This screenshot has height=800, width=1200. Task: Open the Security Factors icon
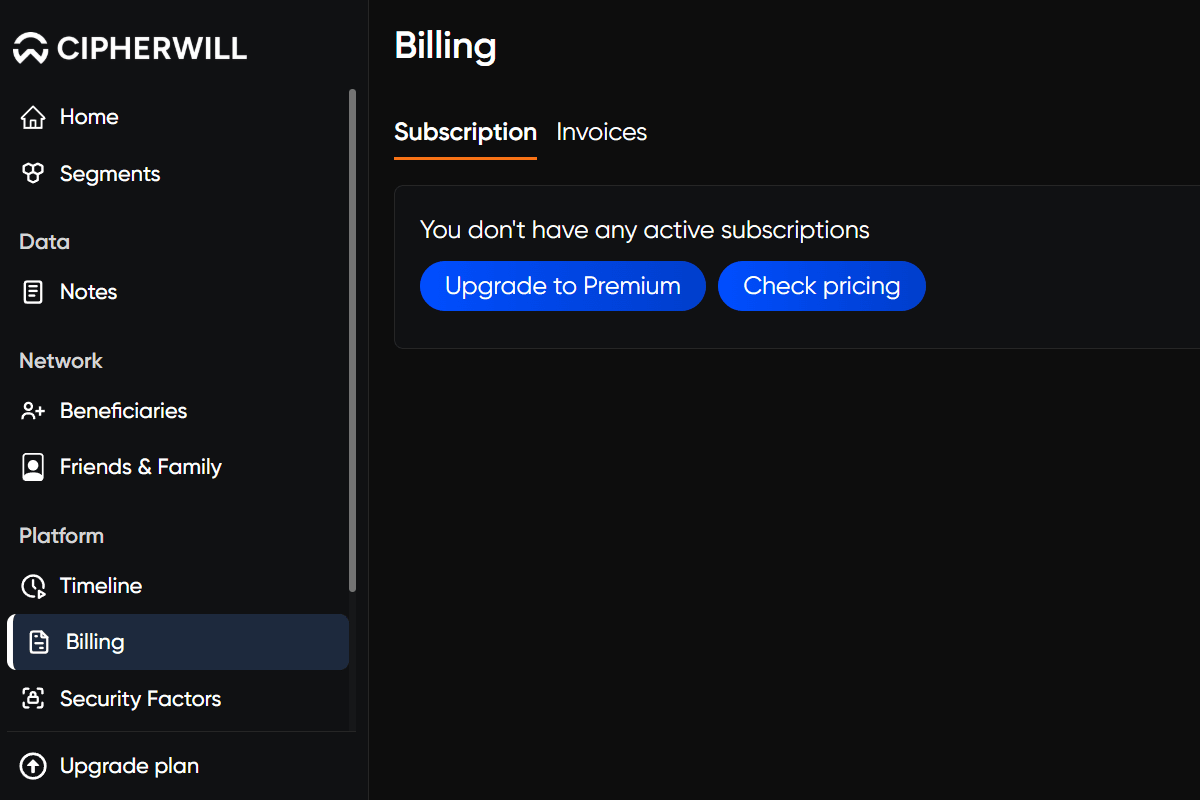point(33,699)
